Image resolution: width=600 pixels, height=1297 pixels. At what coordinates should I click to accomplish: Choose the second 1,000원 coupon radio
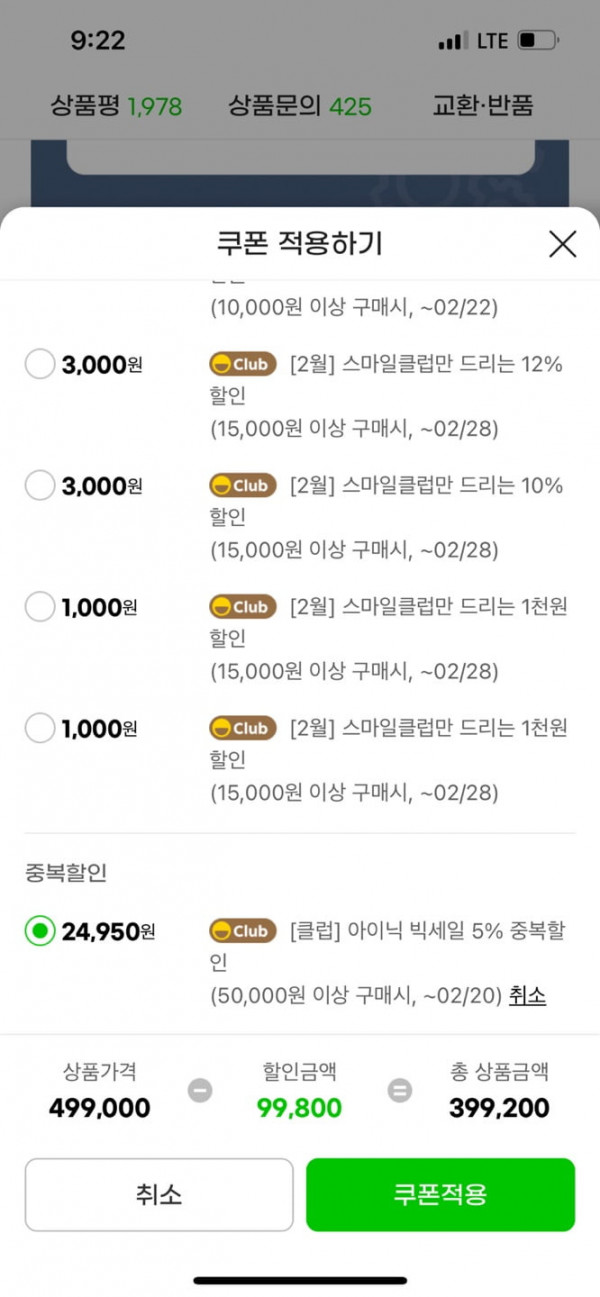[40, 728]
